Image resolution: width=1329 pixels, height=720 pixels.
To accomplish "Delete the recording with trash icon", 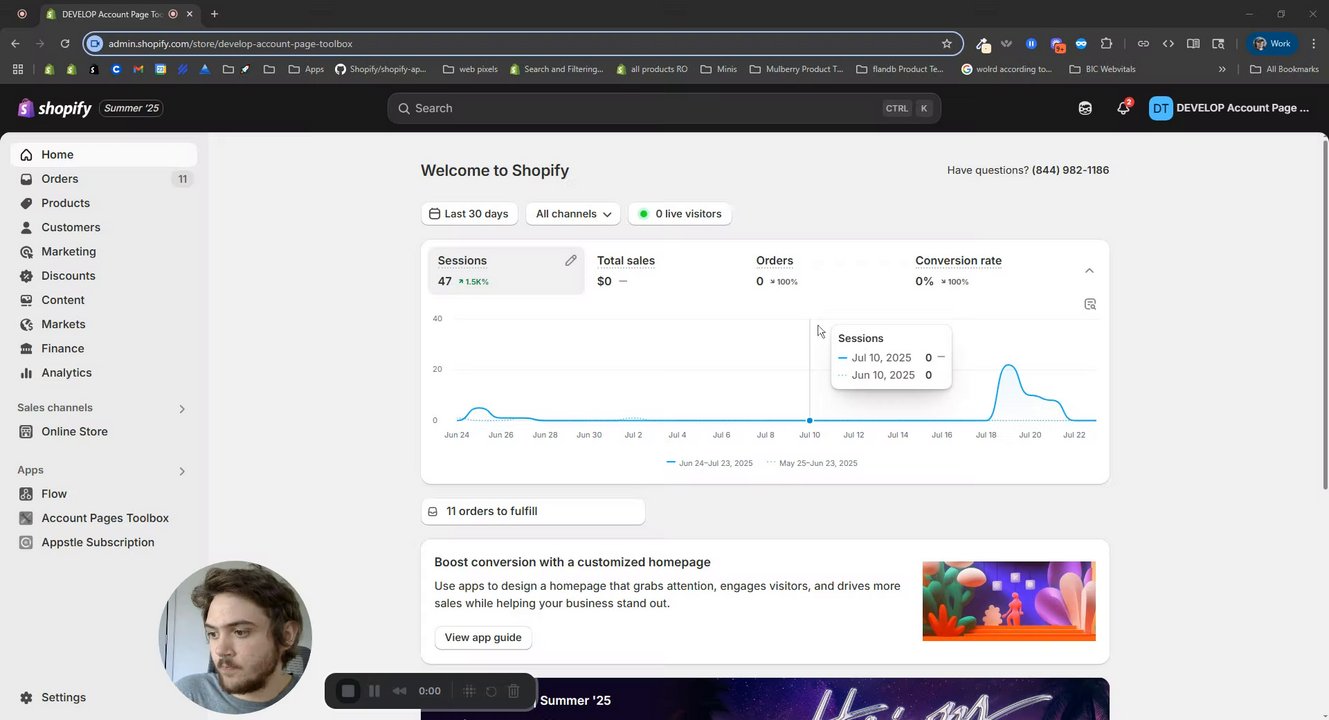I will (x=513, y=691).
